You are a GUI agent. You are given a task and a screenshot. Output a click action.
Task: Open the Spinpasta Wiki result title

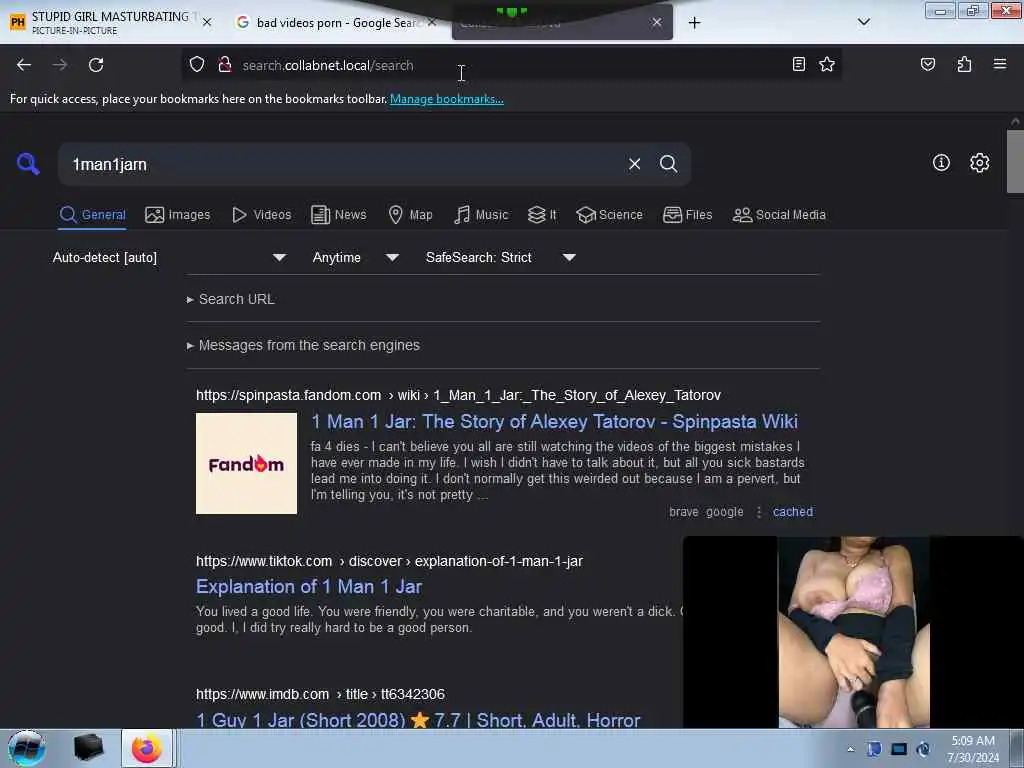554,421
